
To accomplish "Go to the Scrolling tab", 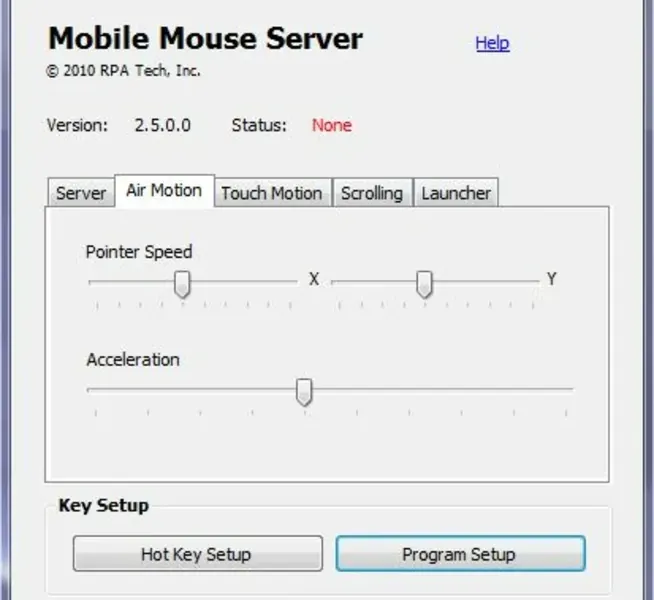I will 372,193.
